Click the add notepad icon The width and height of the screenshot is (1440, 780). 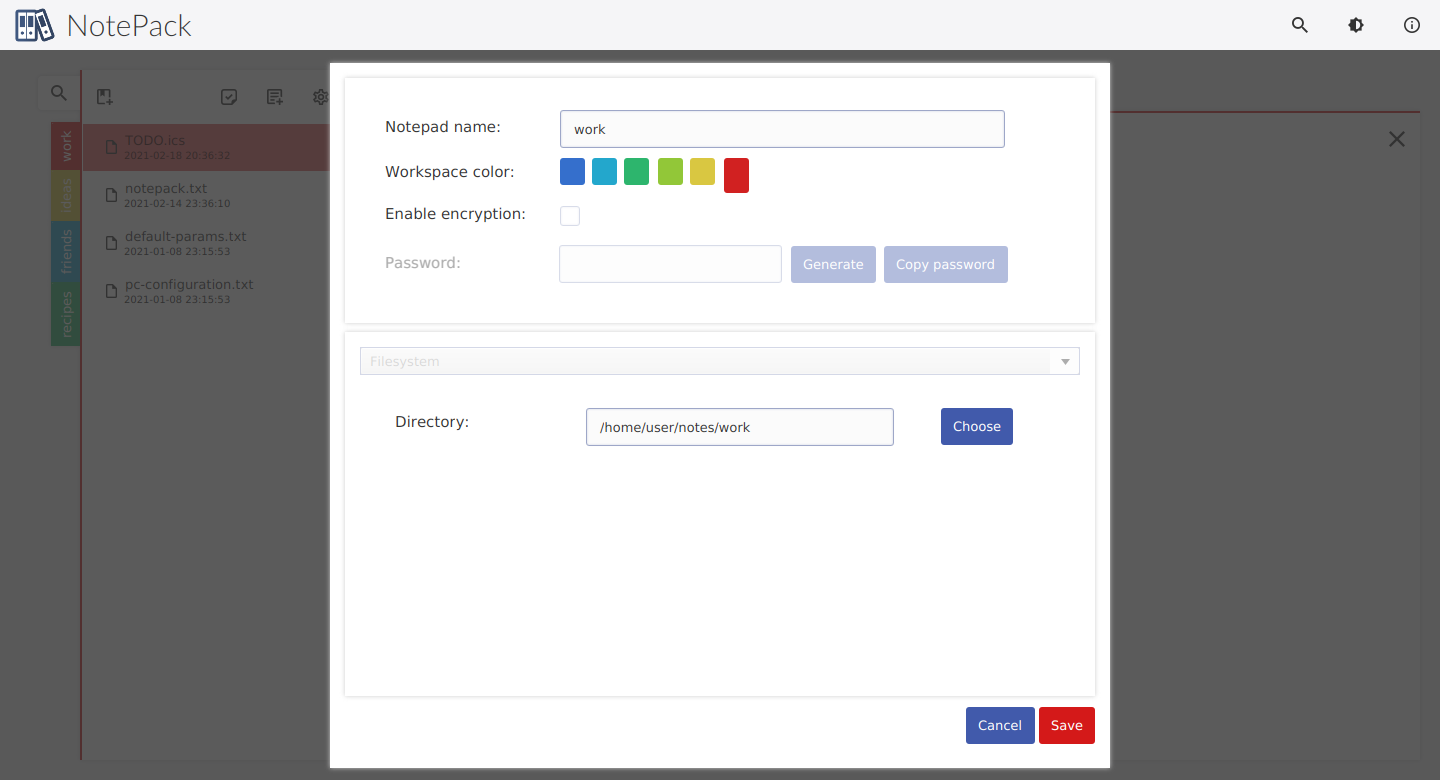pos(104,97)
